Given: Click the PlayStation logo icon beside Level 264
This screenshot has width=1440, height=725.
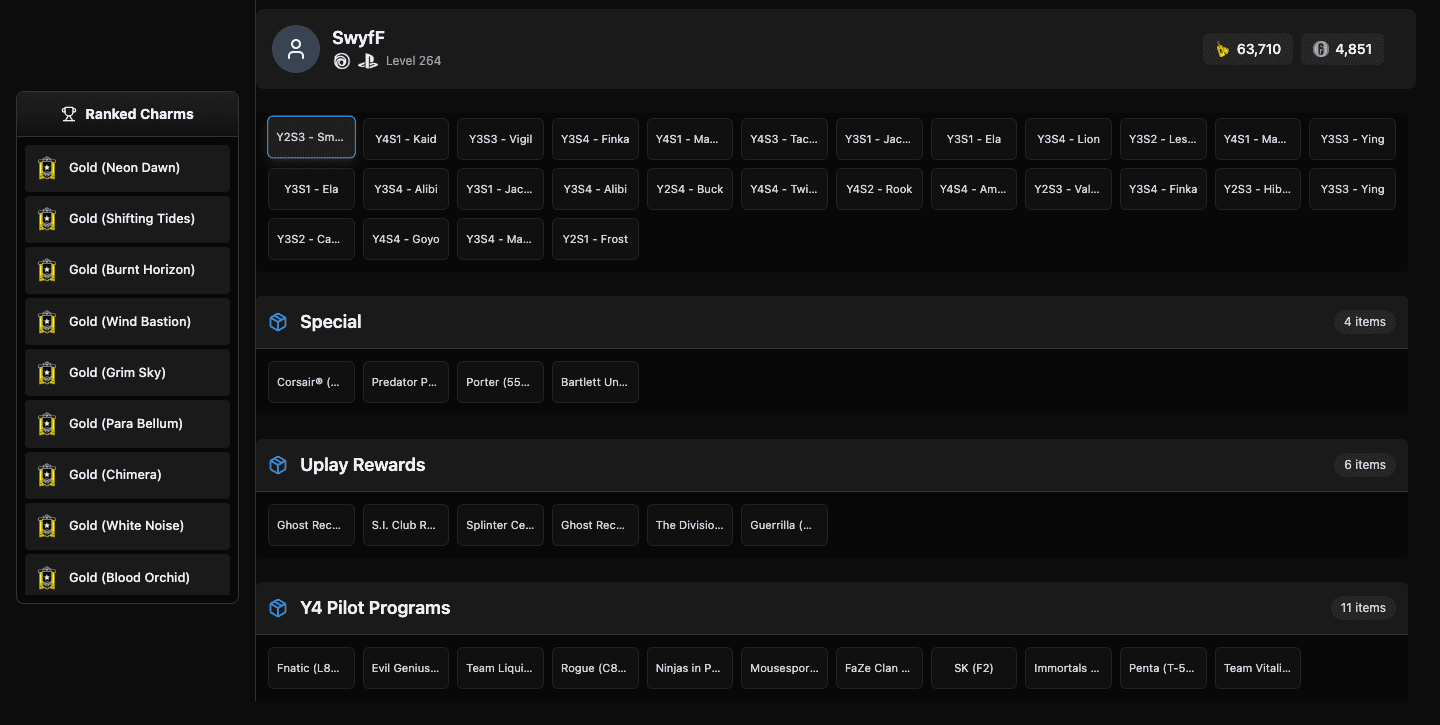Looking at the screenshot, I should coord(367,61).
